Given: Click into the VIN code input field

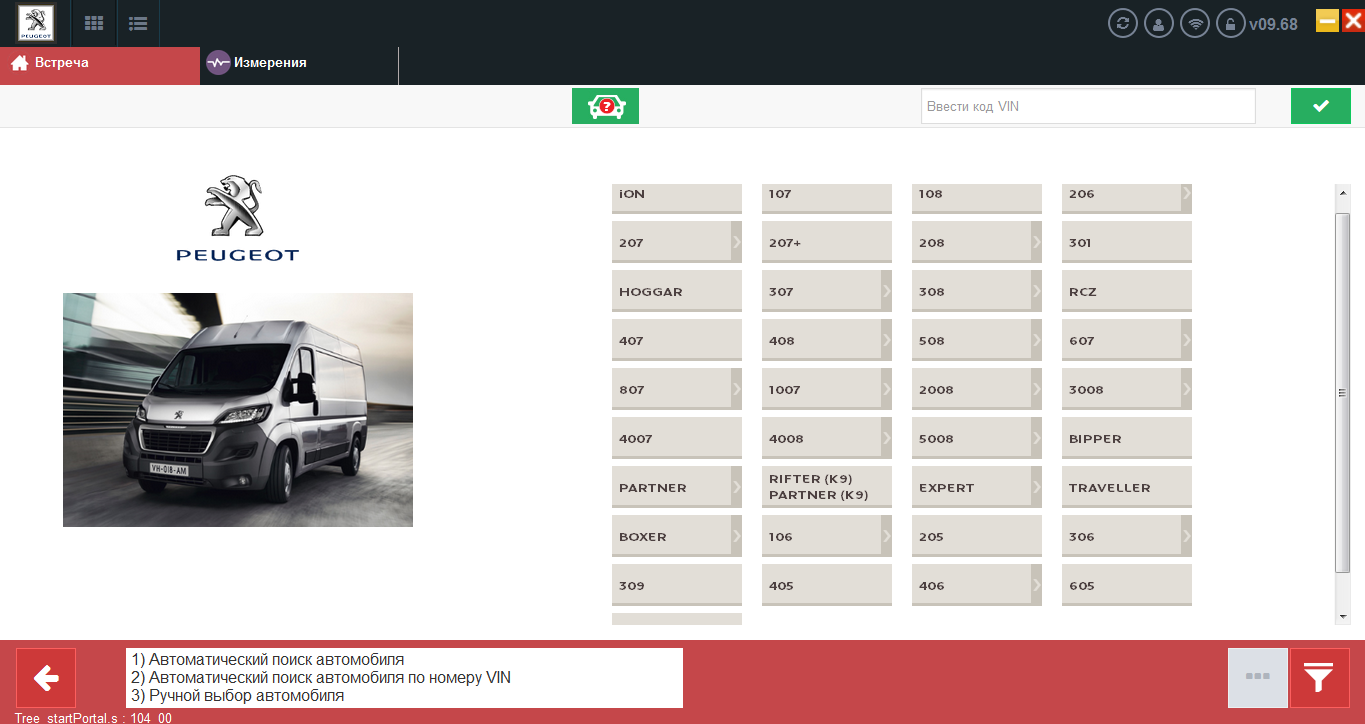Looking at the screenshot, I should coord(1088,106).
